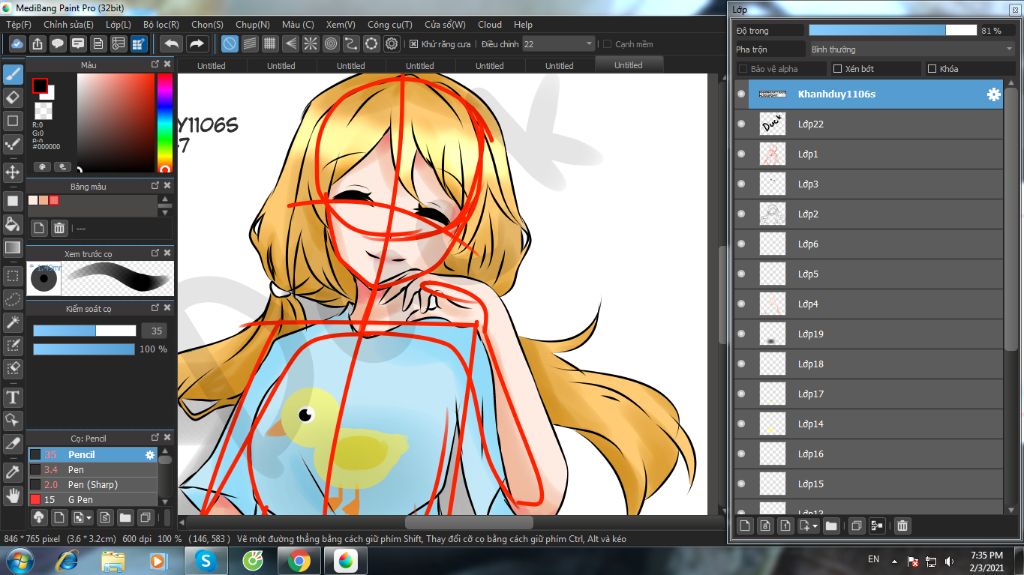The image size is (1024, 575).
Task: Select the G Pen brush
Action: (x=93, y=500)
